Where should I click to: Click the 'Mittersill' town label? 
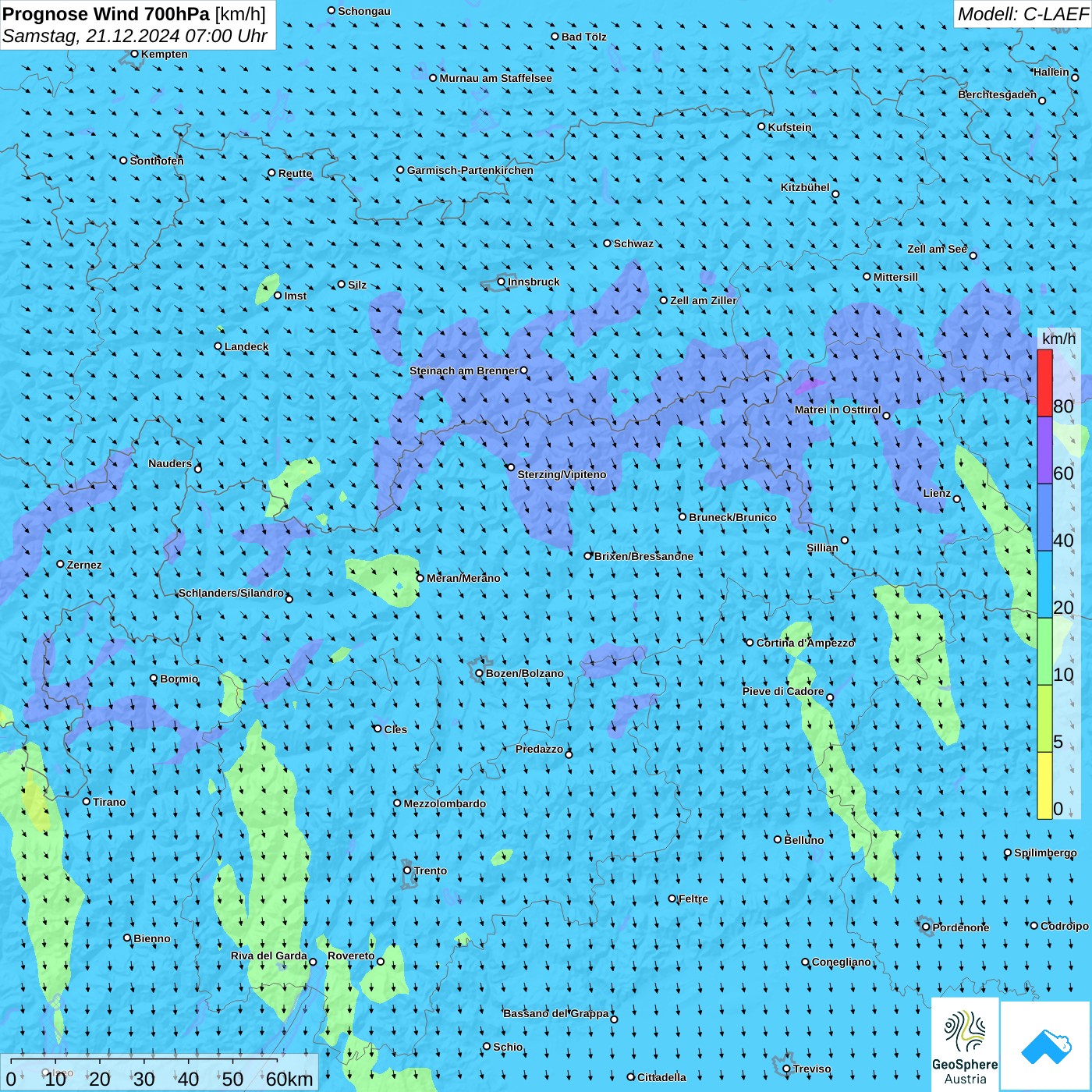click(x=895, y=277)
